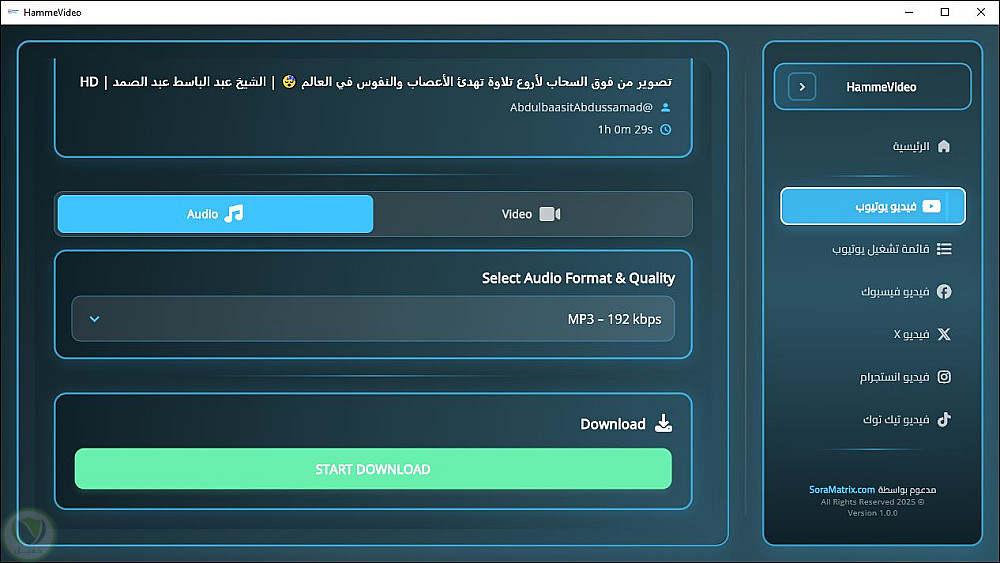The image size is (1000, 563).
Task: Click the X logo icon in sidebar
Action: point(944,334)
